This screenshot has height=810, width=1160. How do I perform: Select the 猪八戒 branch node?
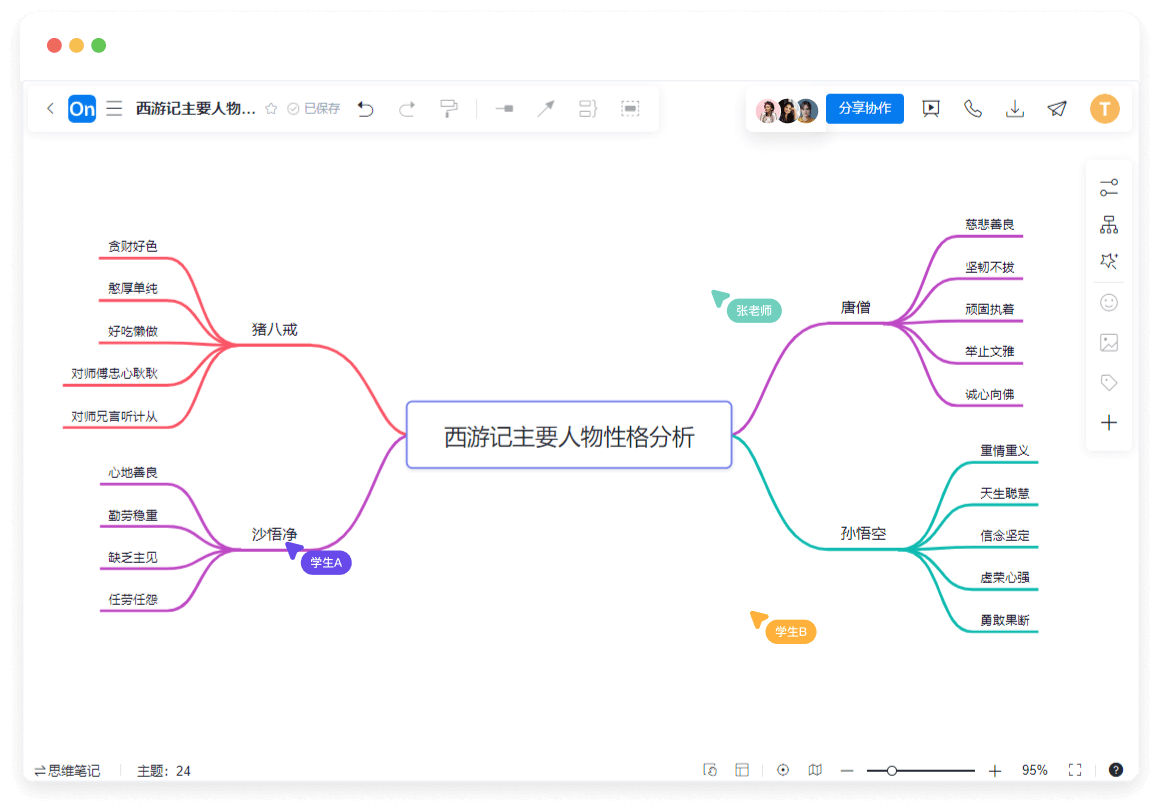[x=274, y=329]
